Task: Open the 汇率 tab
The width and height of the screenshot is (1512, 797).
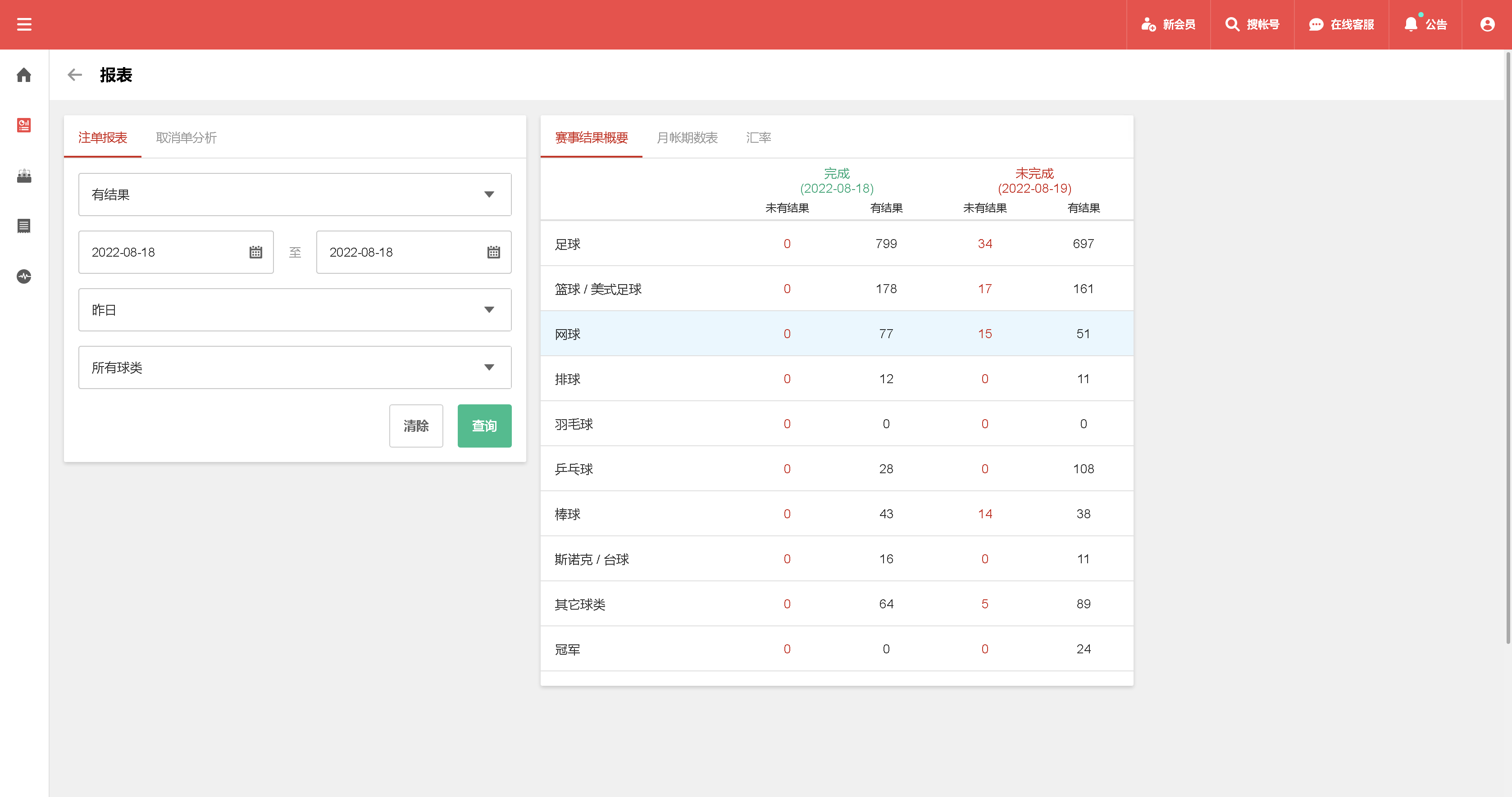Action: click(758, 138)
